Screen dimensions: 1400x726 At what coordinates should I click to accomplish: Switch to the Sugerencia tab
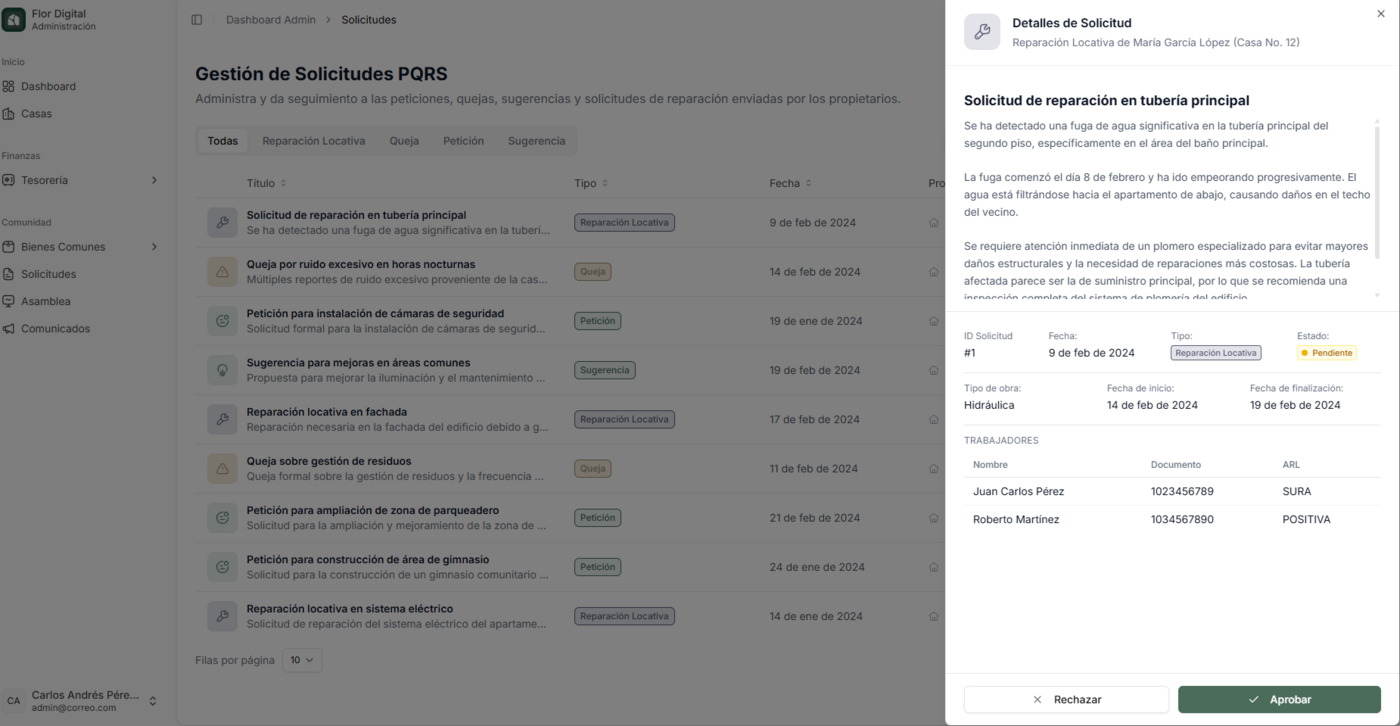[536, 141]
